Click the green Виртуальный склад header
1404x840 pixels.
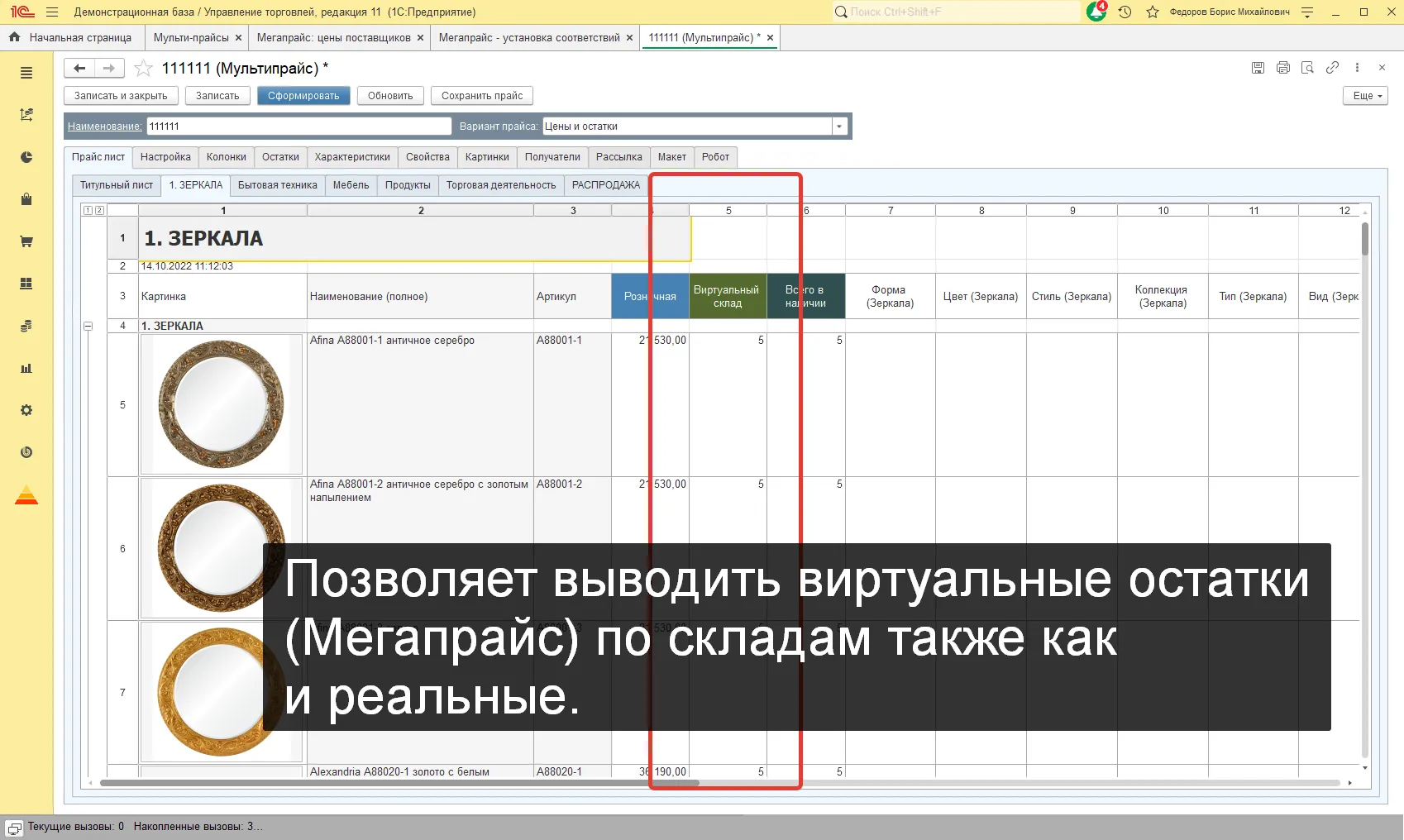coord(728,296)
